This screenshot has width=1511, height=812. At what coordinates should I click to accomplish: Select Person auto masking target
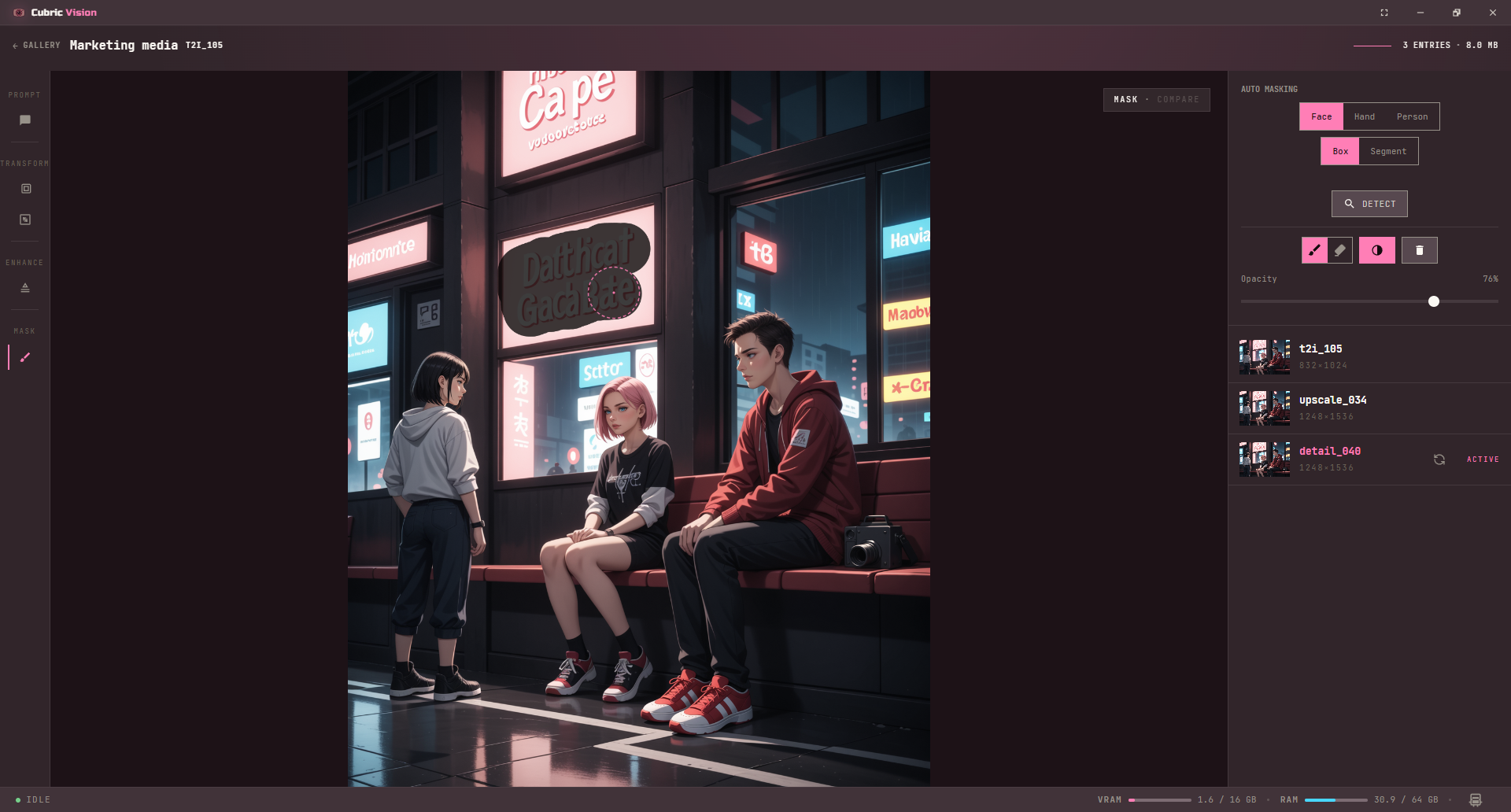tap(1412, 116)
